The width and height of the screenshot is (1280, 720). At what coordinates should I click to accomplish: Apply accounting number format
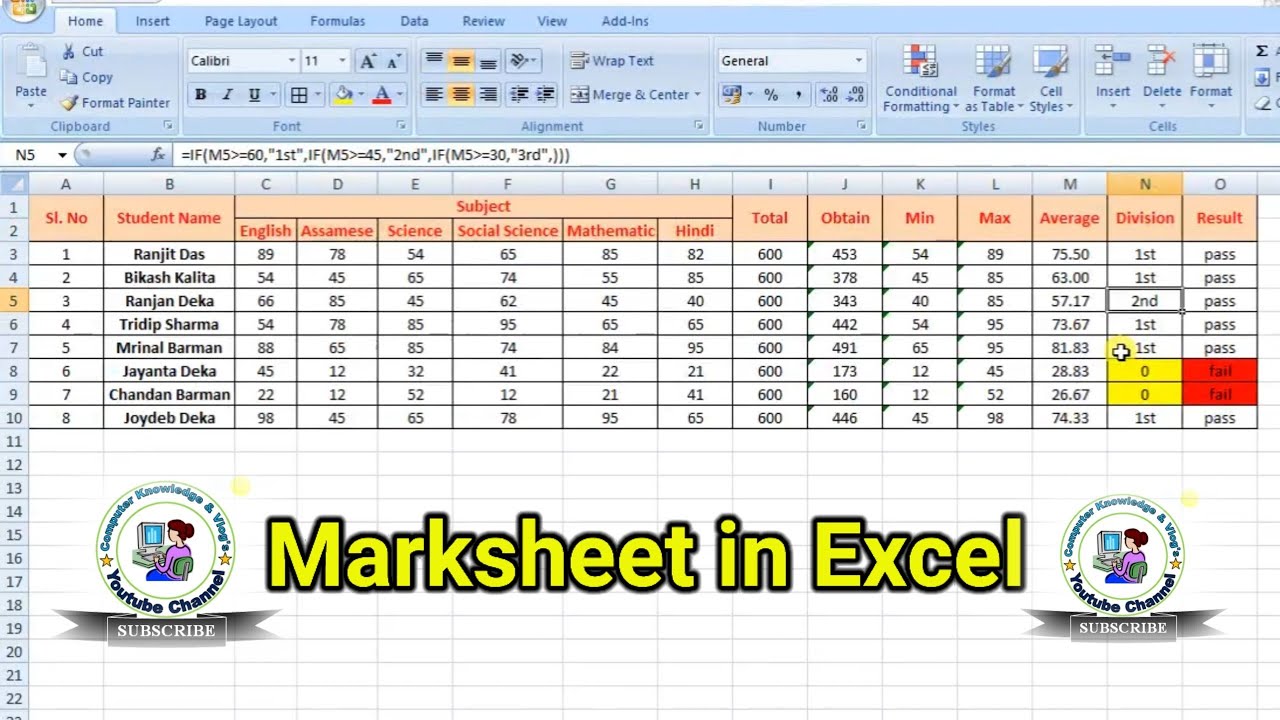732,95
